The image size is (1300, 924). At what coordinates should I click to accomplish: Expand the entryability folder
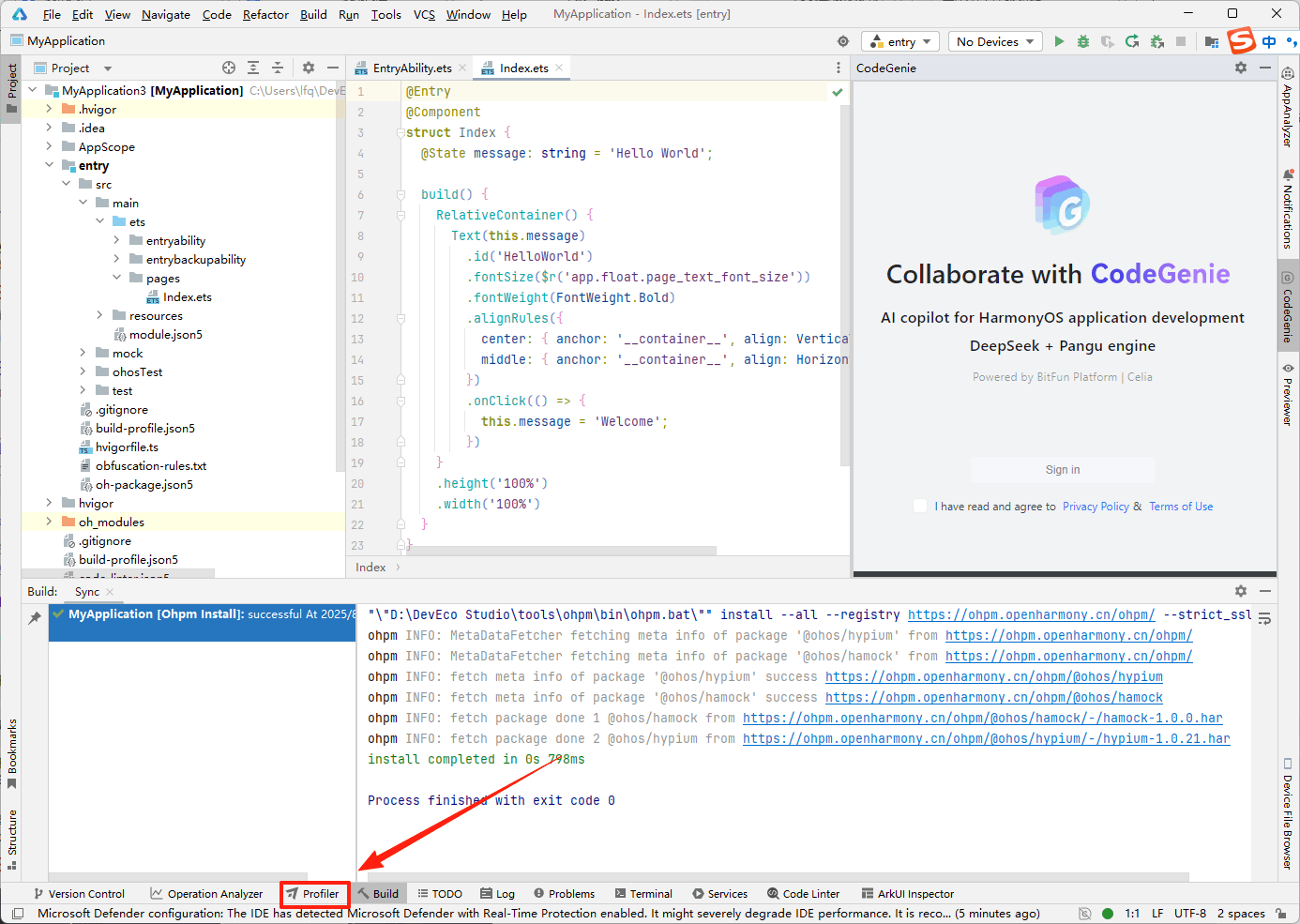click(116, 240)
